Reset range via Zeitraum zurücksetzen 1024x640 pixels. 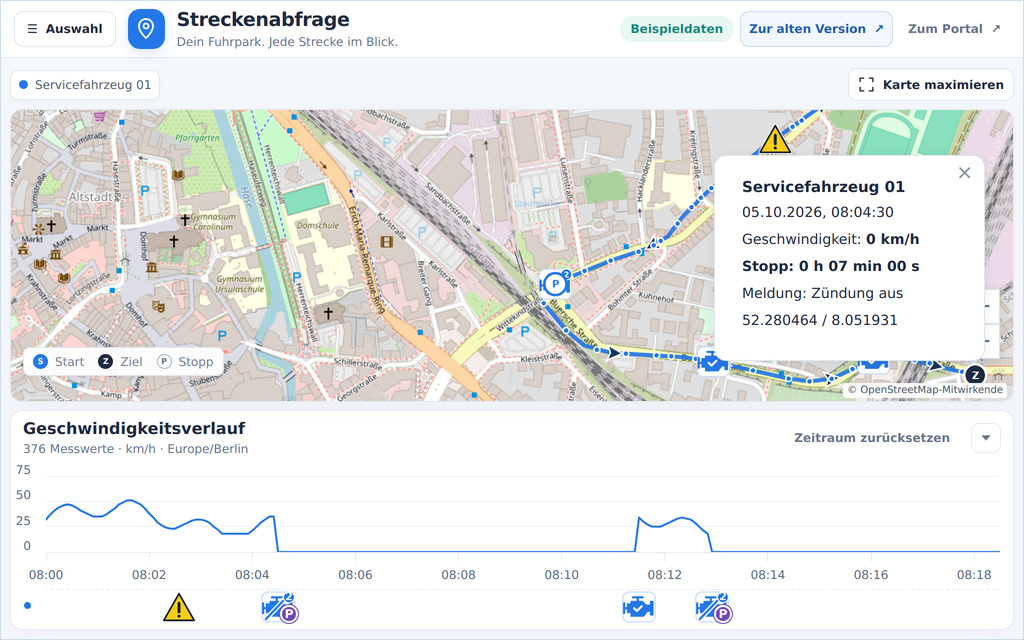[872, 438]
